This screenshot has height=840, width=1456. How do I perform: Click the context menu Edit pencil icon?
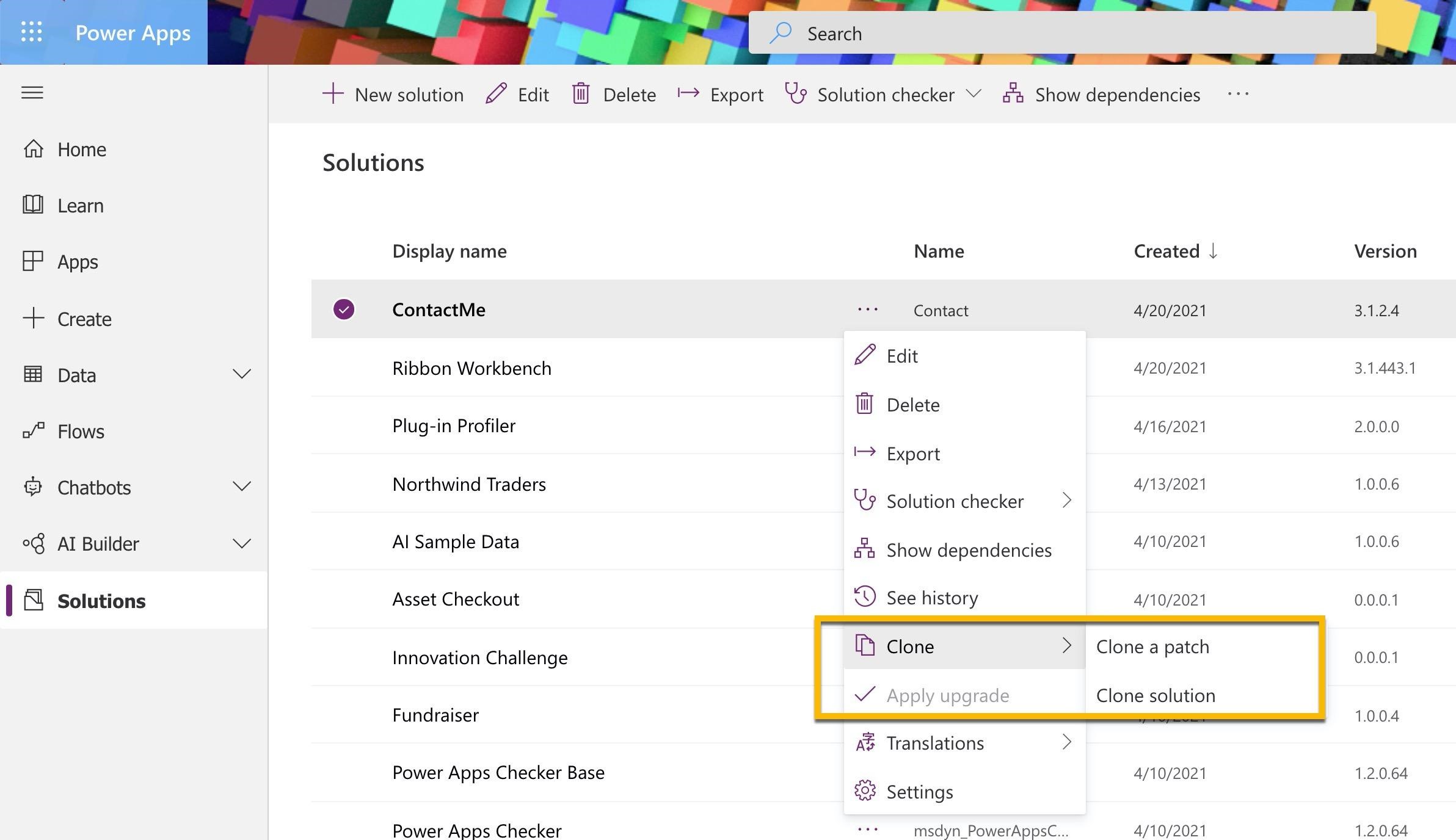tap(865, 355)
